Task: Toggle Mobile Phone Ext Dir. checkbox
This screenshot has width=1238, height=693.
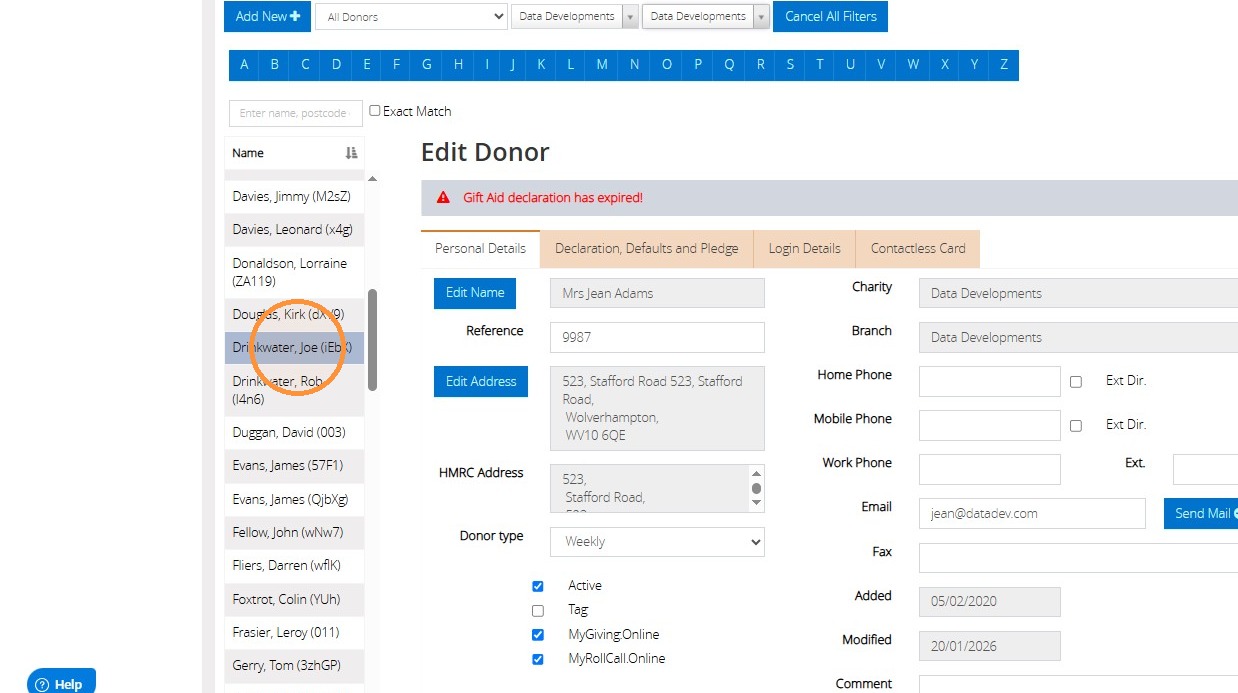Action: [x=1076, y=426]
